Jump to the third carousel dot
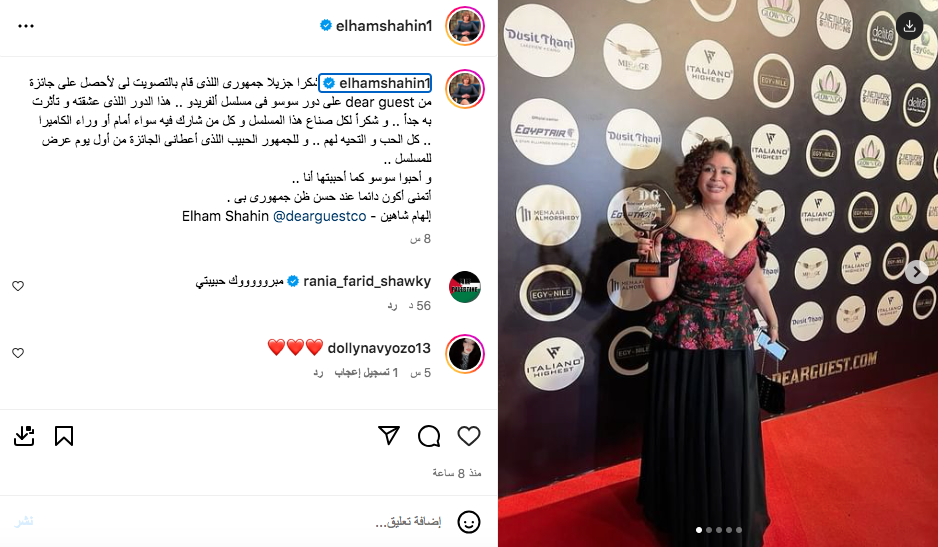938x547 pixels. [719, 530]
